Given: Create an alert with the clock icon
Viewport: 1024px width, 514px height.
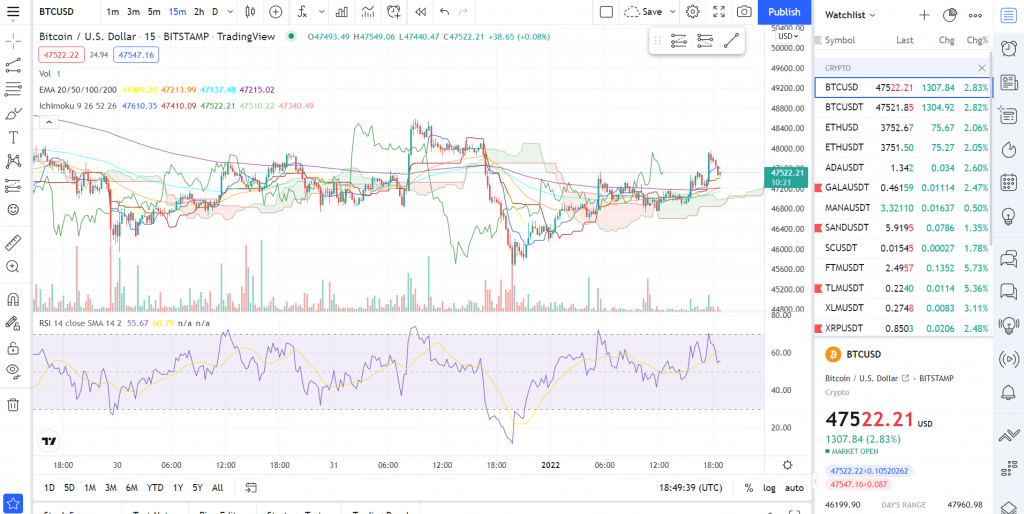Looking at the screenshot, I should [393, 12].
